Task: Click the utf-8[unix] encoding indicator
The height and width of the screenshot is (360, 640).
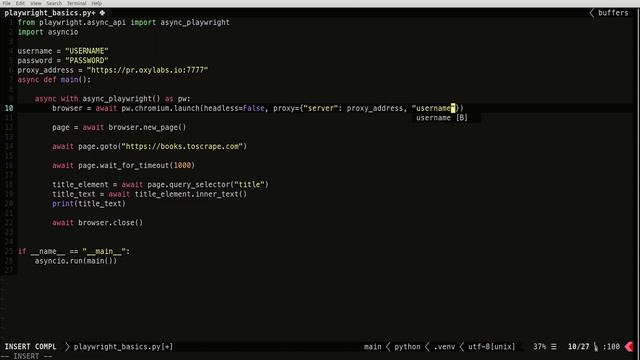Action: tap(491, 347)
